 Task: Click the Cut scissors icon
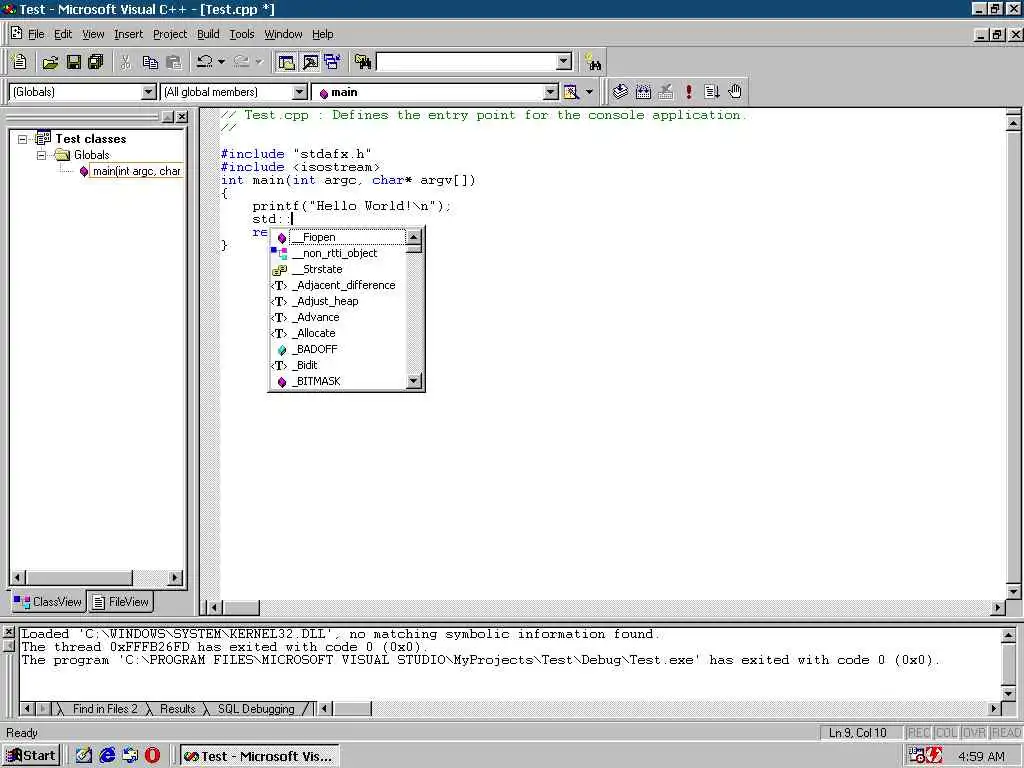coord(125,62)
